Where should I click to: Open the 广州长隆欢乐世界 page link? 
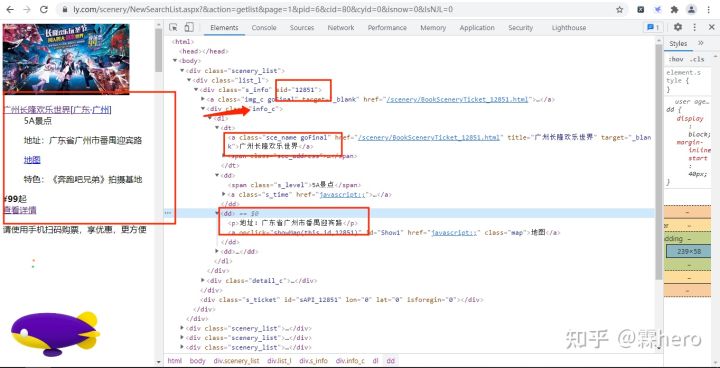(37, 110)
